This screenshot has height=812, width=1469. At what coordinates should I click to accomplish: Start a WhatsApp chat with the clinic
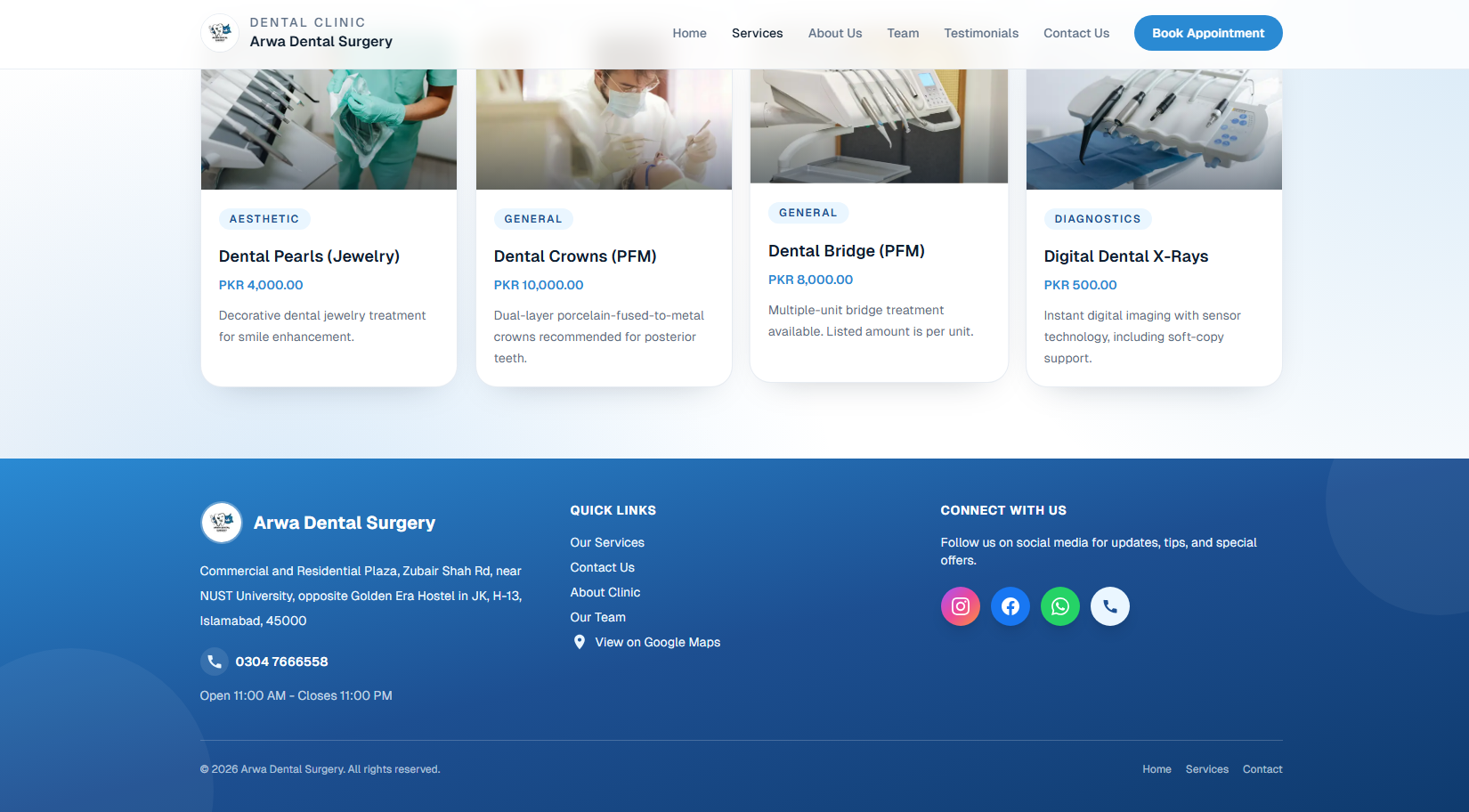click(x=1059, y=606)
